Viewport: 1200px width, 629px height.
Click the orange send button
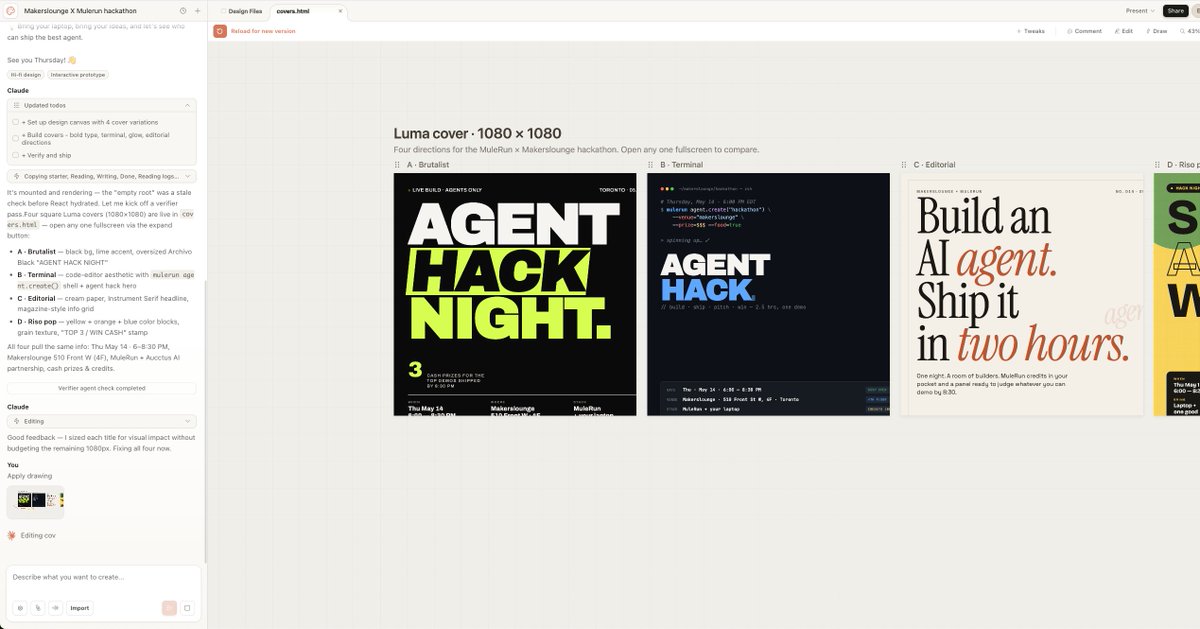pos(169,607)
